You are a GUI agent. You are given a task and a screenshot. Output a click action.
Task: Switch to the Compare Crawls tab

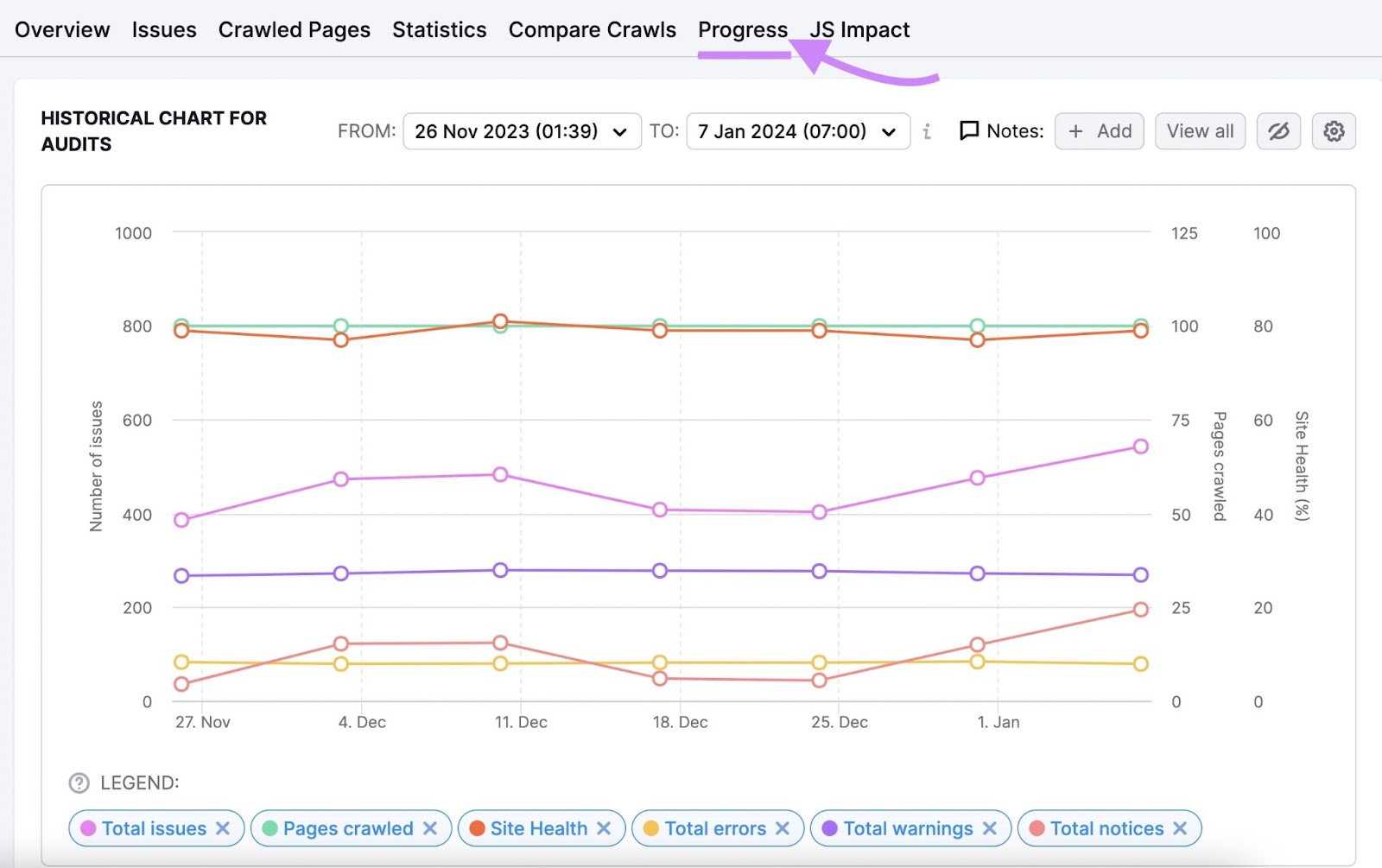pyautogui.click(x=592, y=29)
